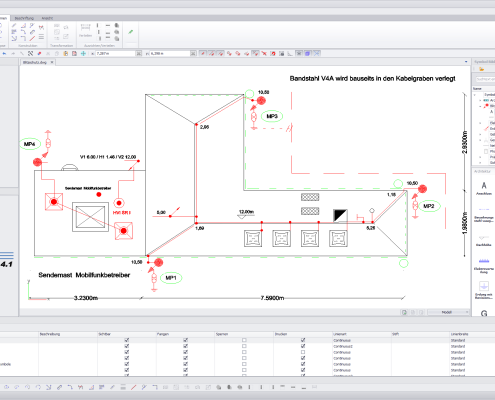Open Standard Linienbreite in first layer row
495x400 pixels.
(472, 340)
